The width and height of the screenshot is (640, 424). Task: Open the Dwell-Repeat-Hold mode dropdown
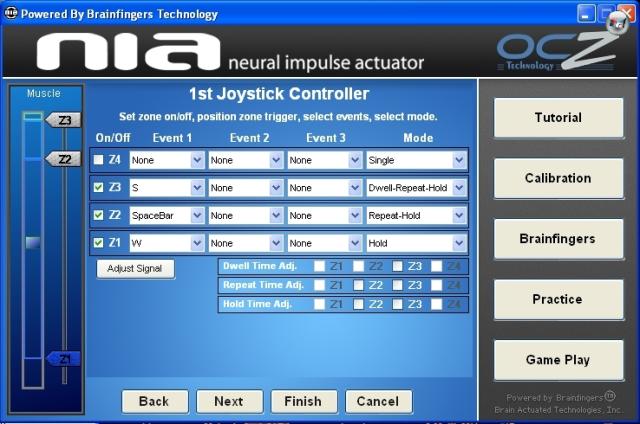(x=416, y=188)
